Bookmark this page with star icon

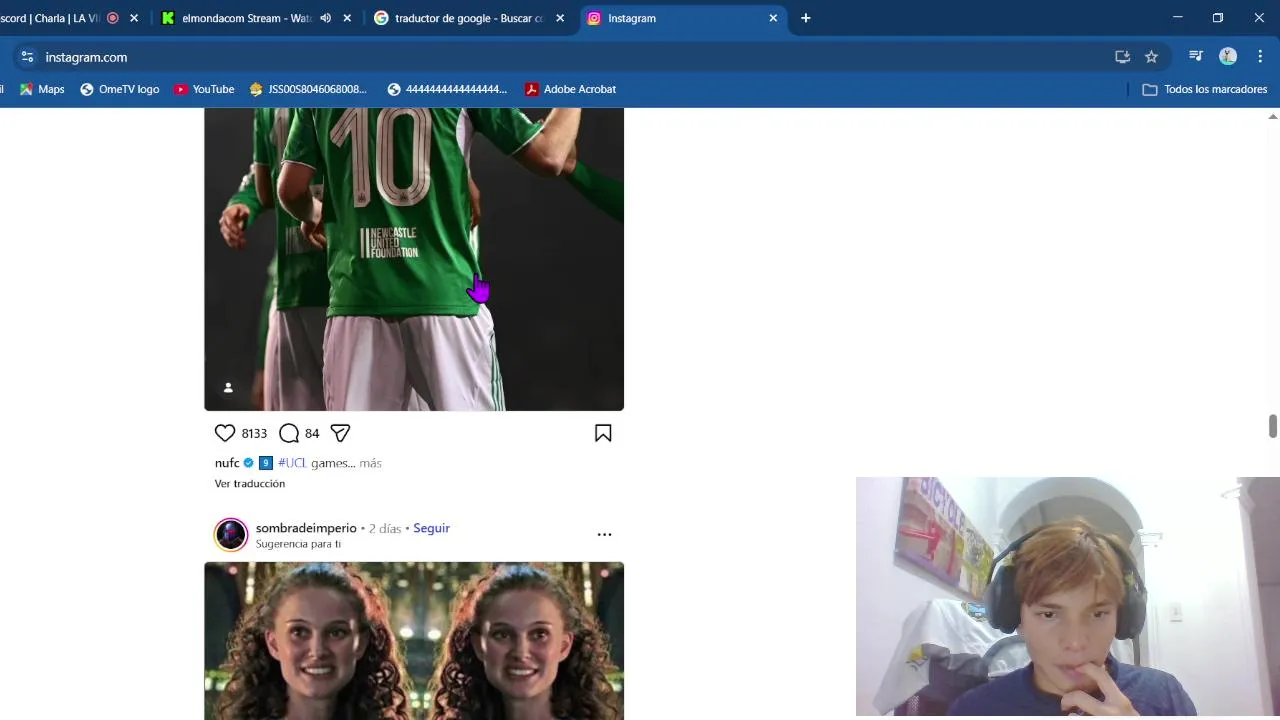[1151, 57]
